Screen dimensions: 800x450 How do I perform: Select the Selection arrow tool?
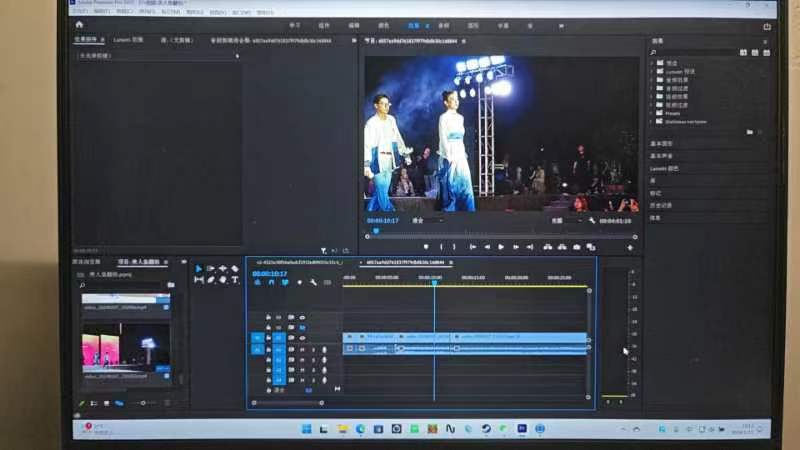[x=198, y=269]
